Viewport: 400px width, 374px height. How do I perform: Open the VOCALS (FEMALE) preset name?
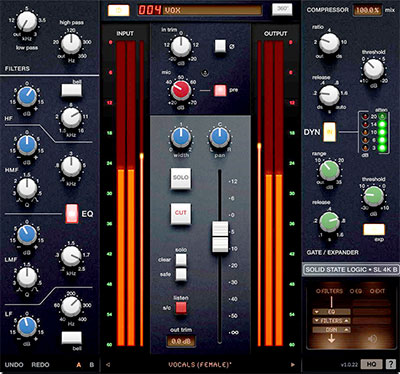pos(200,365)
